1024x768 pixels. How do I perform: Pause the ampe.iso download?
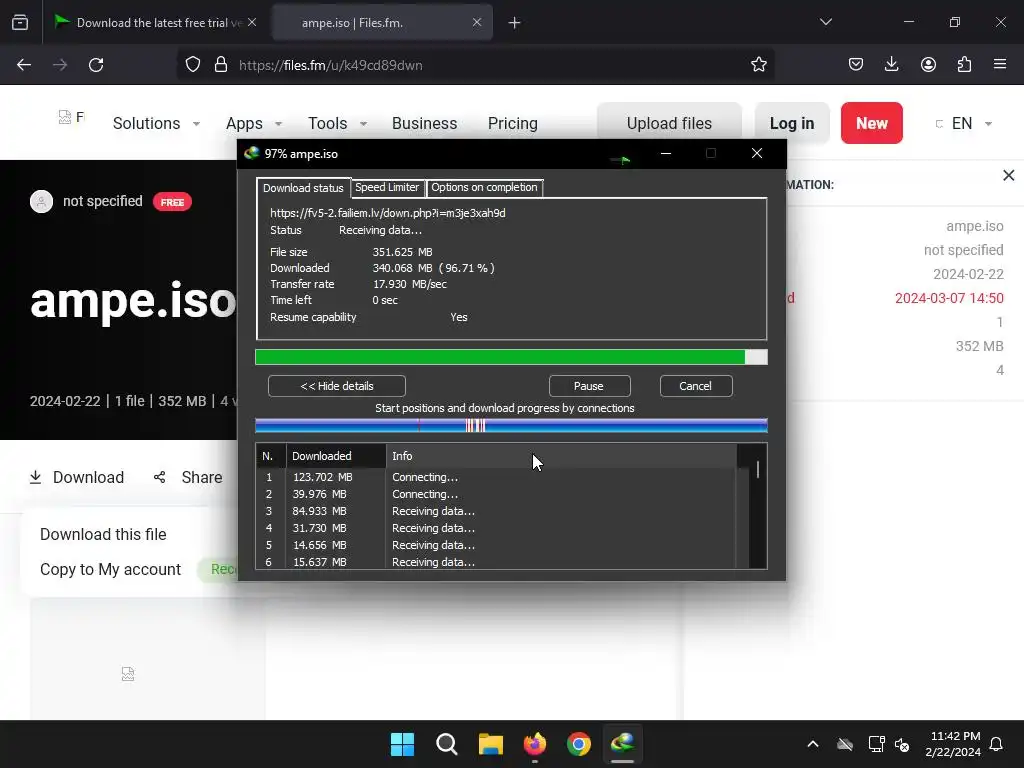589,386
